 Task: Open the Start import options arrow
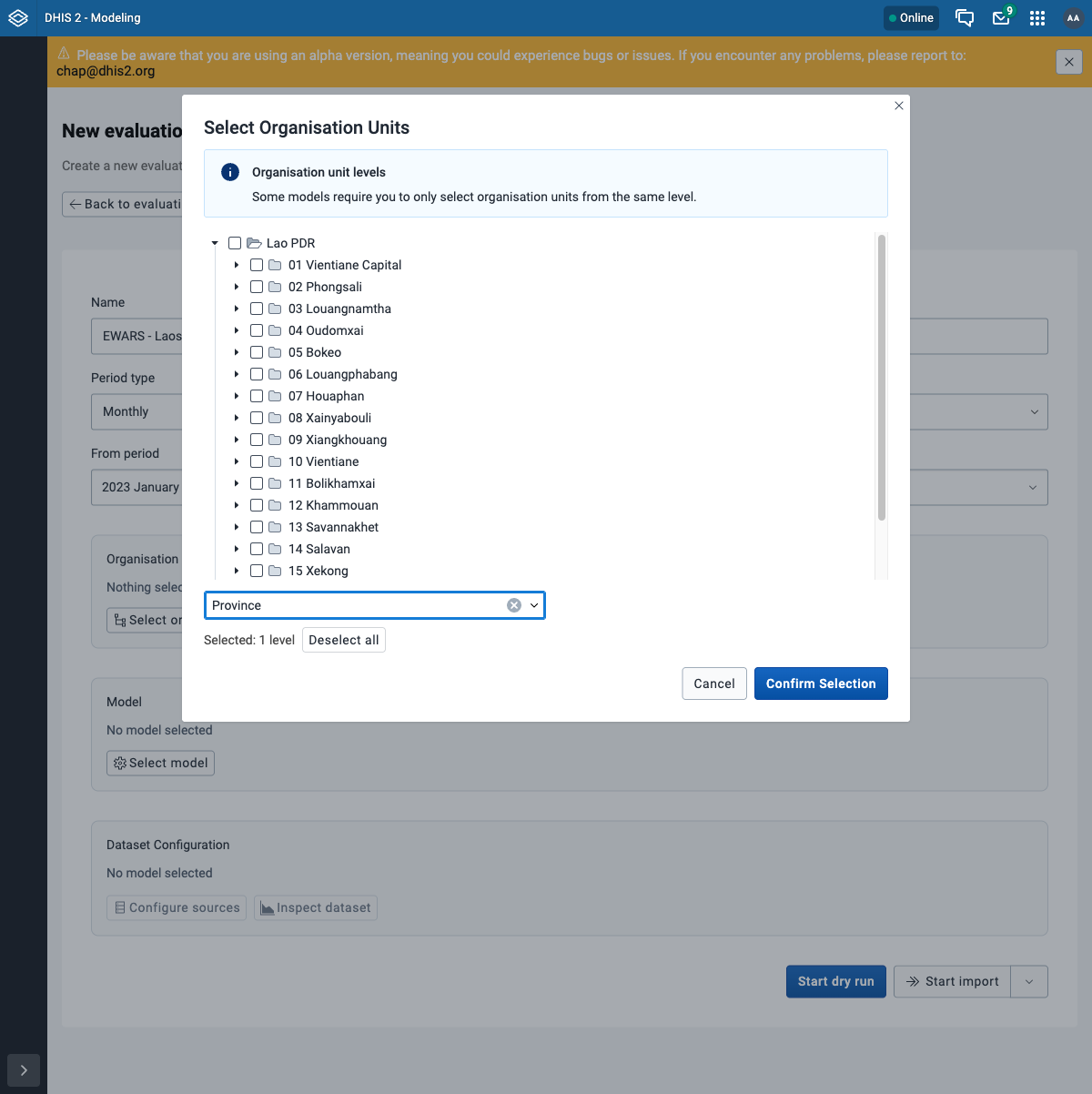1029,981
